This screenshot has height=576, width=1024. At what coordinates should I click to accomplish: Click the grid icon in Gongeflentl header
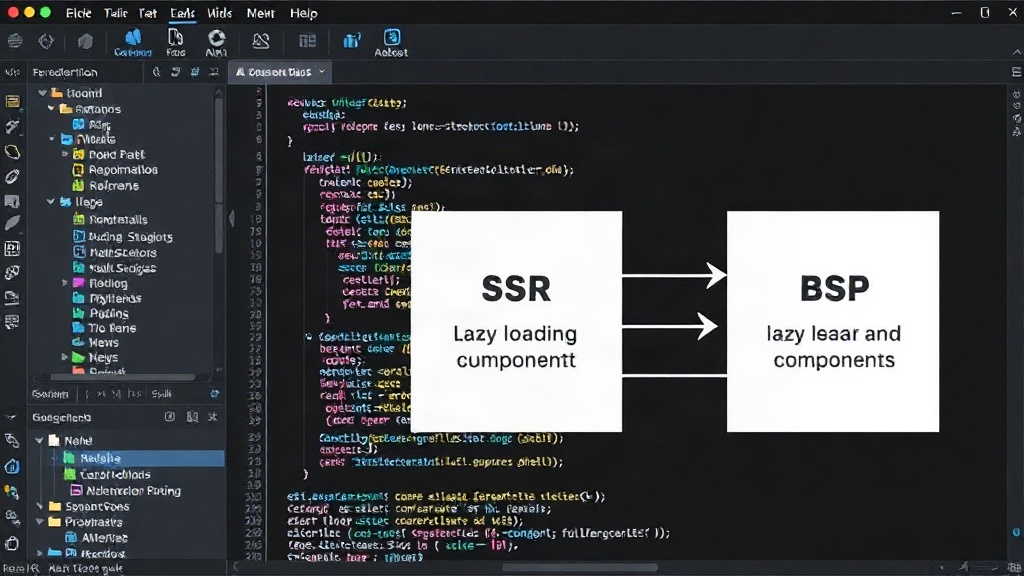pyautogui.click(x=192, y=417)
